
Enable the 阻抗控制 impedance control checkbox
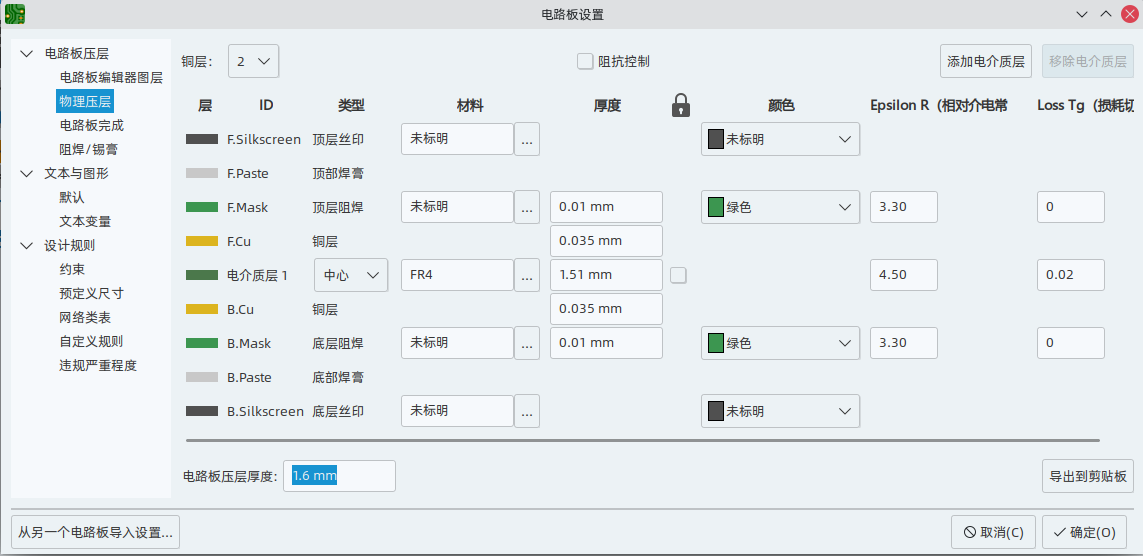click(x=585, y=61)
